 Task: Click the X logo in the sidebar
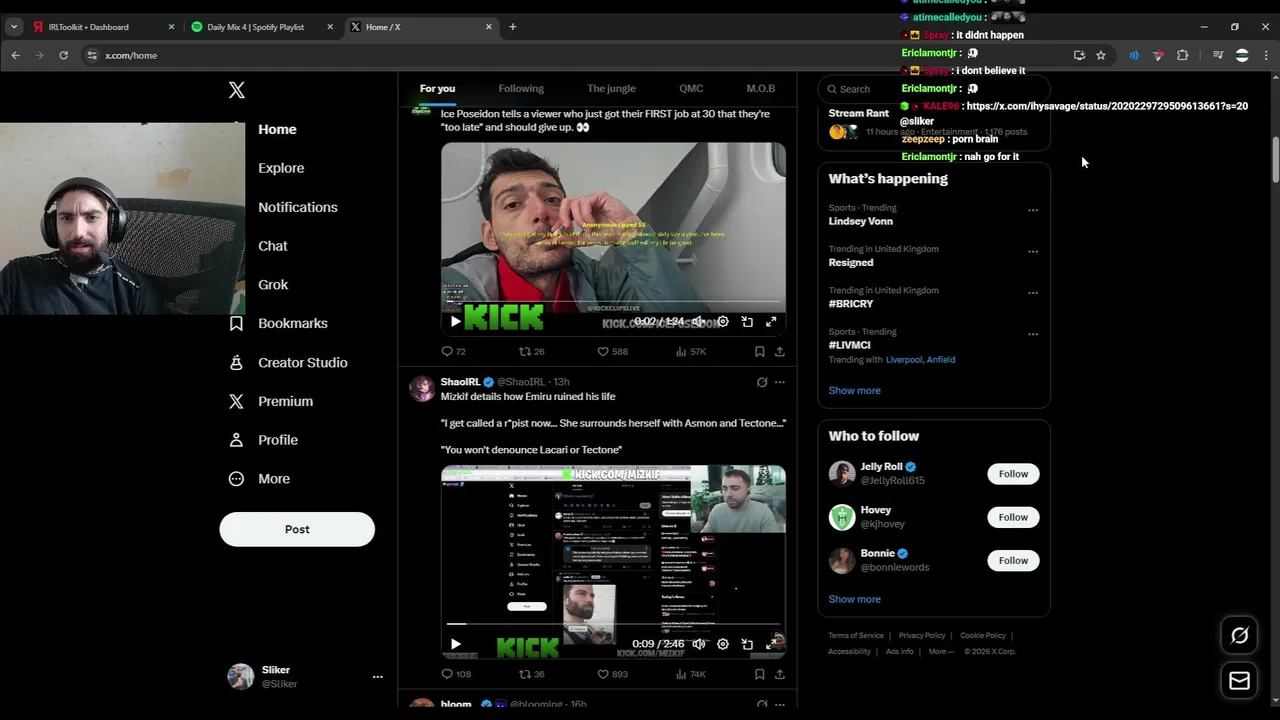click(236, 90)
